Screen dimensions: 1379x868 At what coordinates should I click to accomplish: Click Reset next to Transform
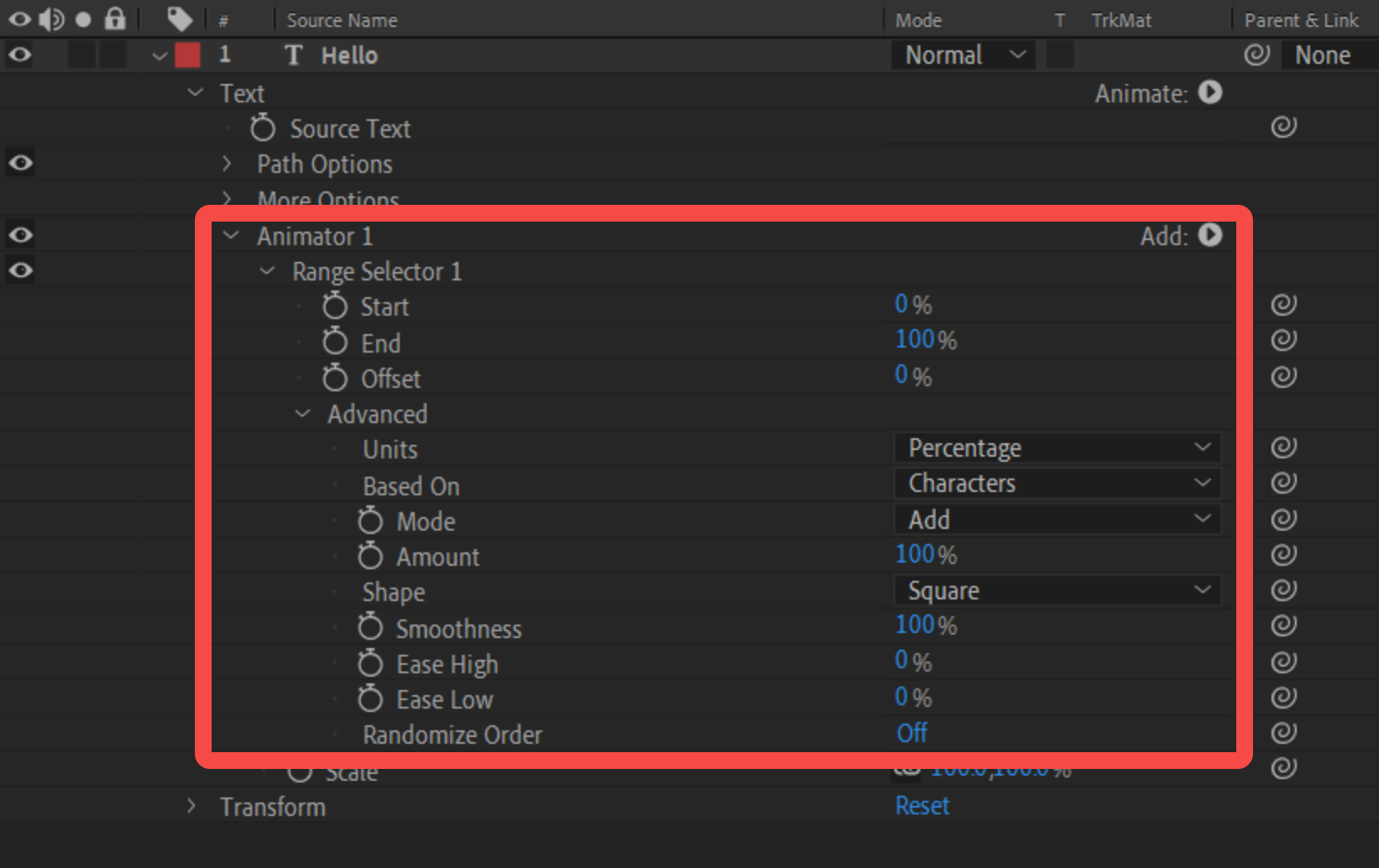click(x=921, y=805)
